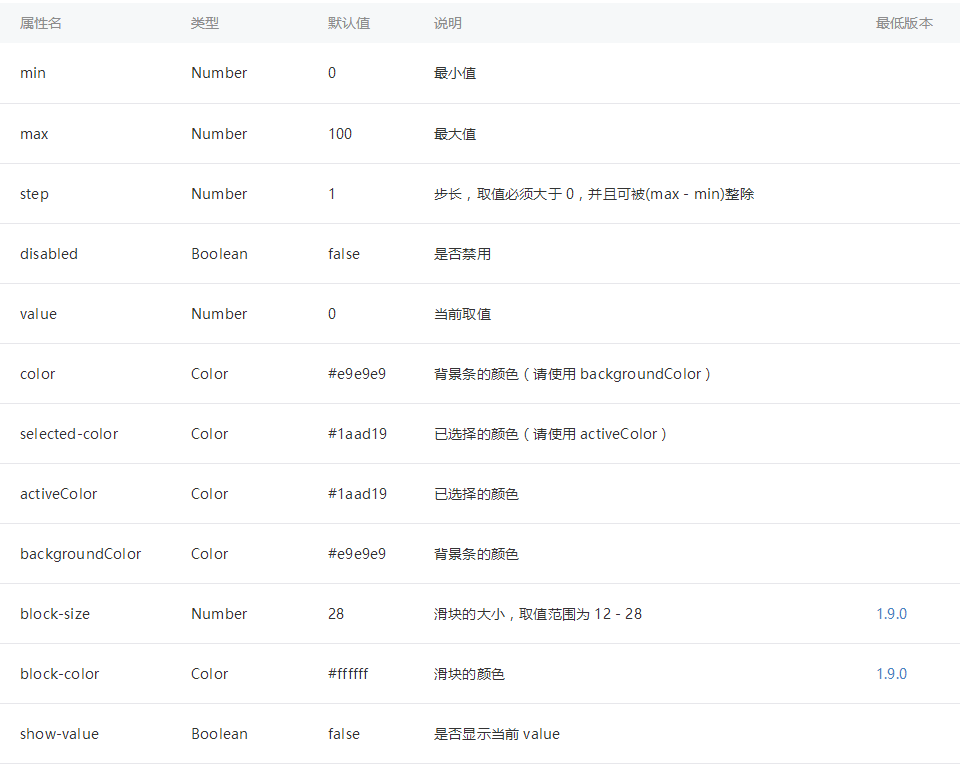Click false default in disabled row

pyautogui.click(x=344, y=254)
